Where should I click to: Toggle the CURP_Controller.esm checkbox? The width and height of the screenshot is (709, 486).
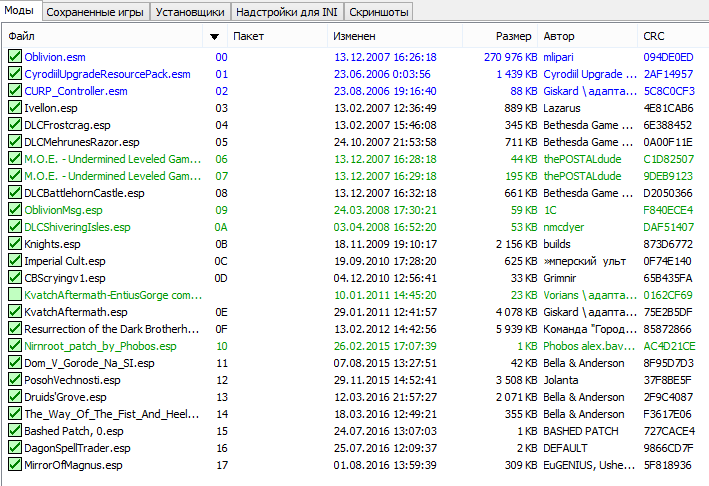point(15,90)
